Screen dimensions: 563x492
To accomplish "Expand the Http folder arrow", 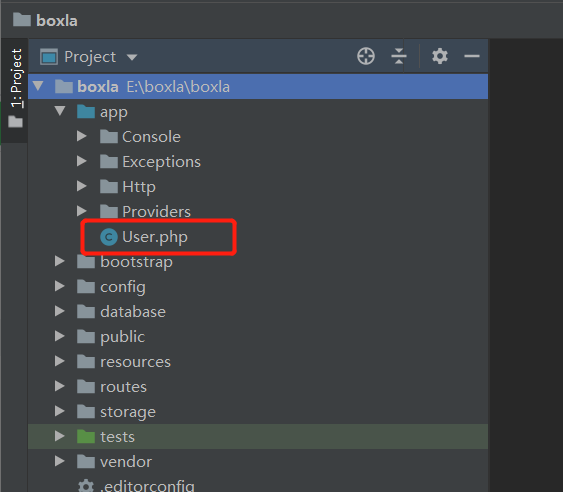I will point(82,186).
